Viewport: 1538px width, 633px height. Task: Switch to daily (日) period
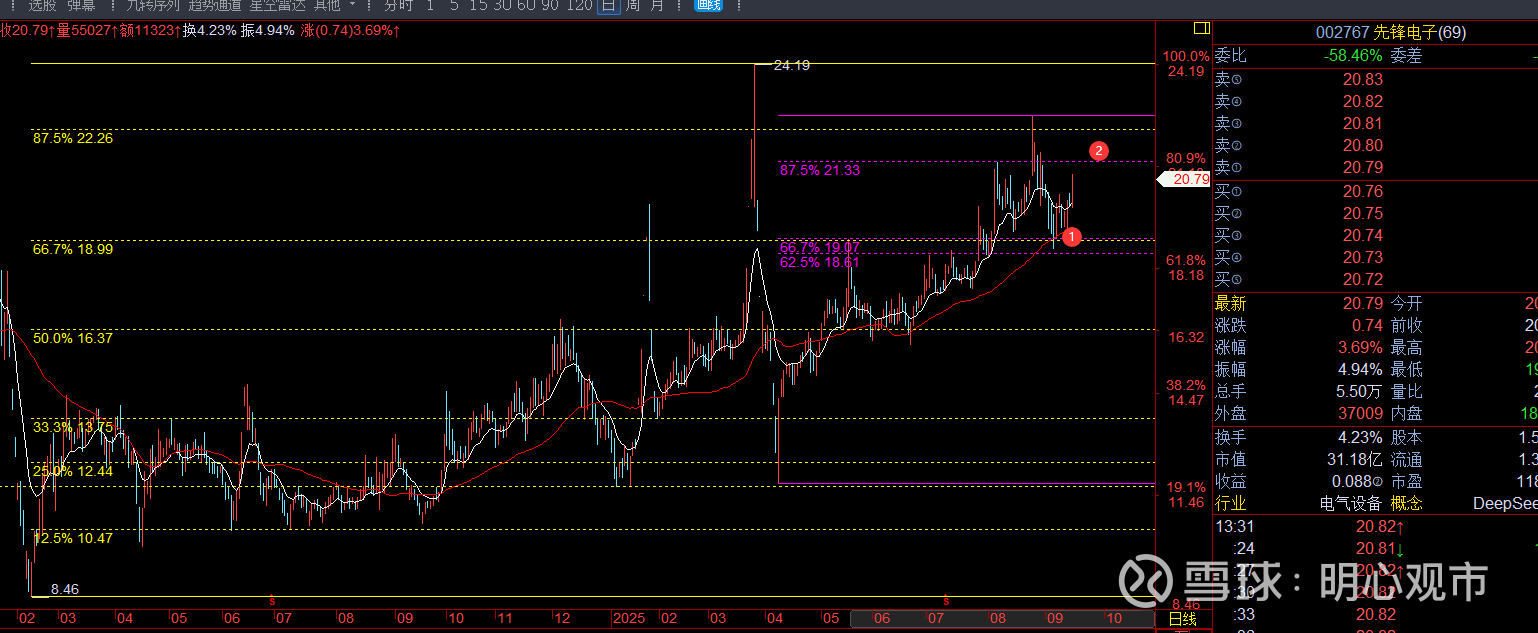[608, 5]
